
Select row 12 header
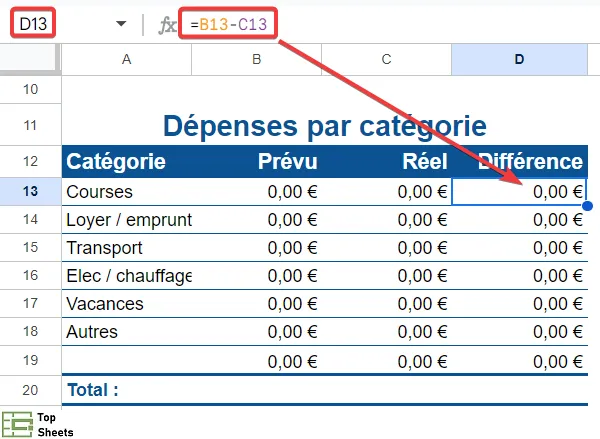(x=31, y=161)
